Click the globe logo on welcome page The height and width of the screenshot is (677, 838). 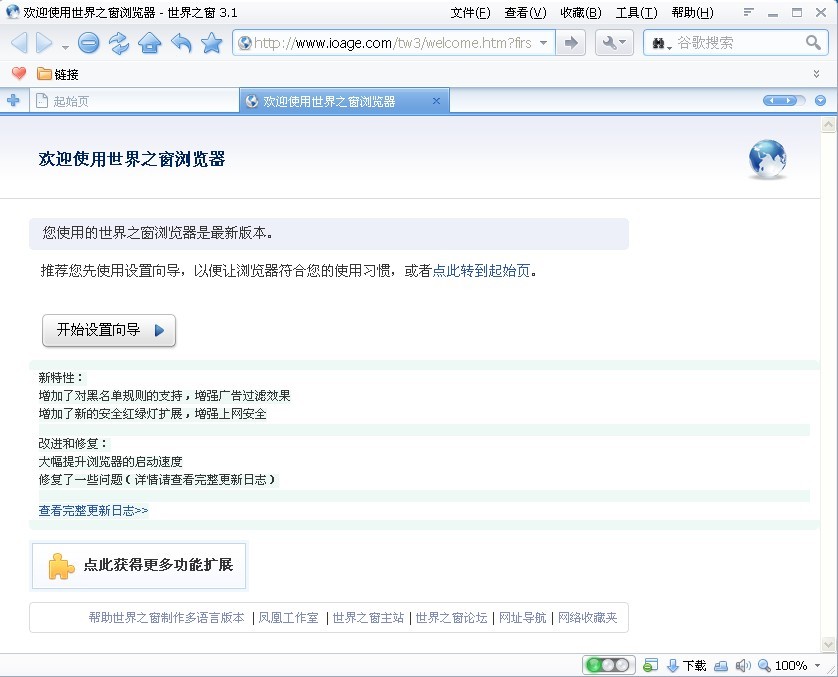(x=767, y=159)
